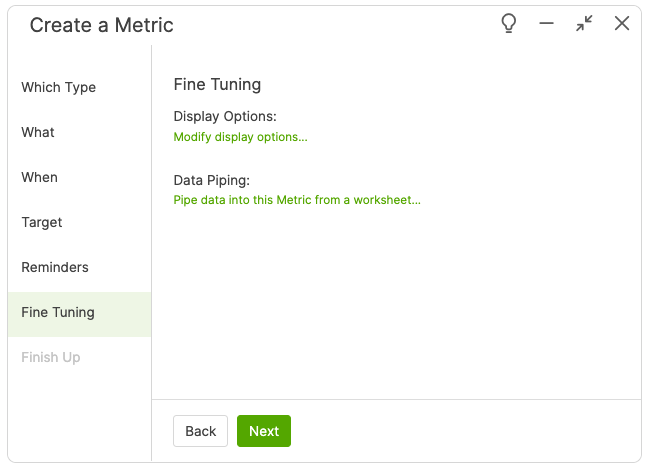Switch to the When step
The width and height of the screenshot is (649, 468).
[40, 177]
